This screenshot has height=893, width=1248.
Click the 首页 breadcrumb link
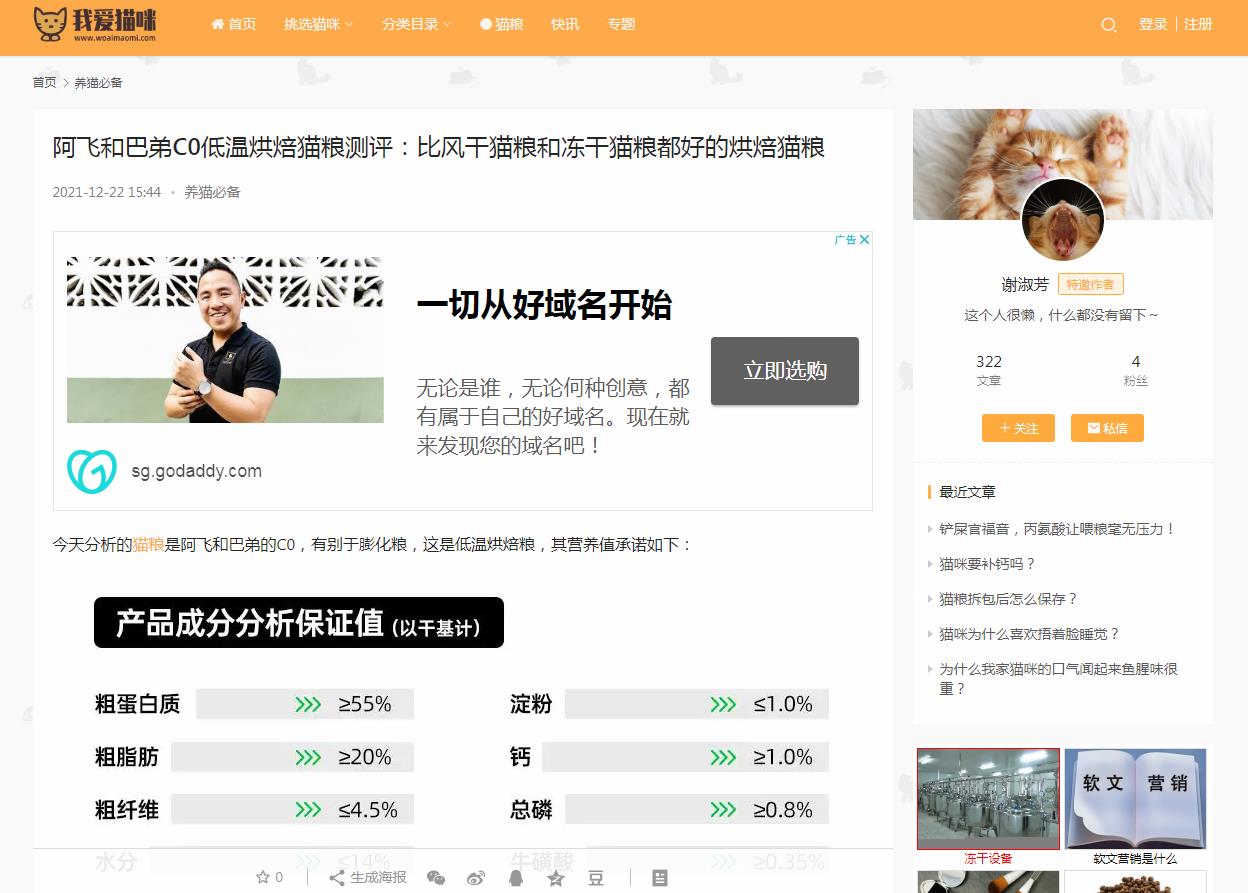[44, 83]
